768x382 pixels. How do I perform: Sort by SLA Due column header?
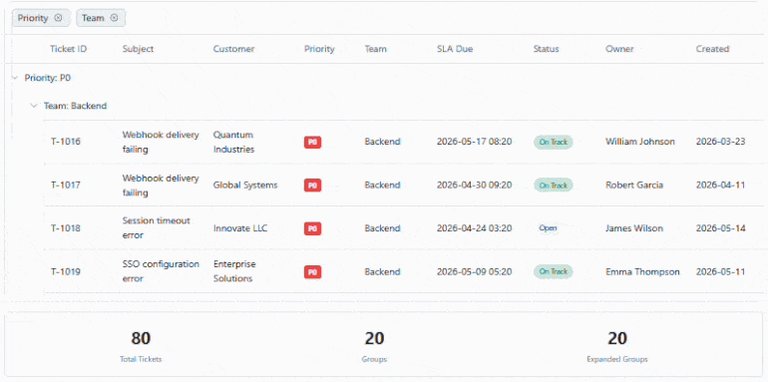[x=455, y=49]
